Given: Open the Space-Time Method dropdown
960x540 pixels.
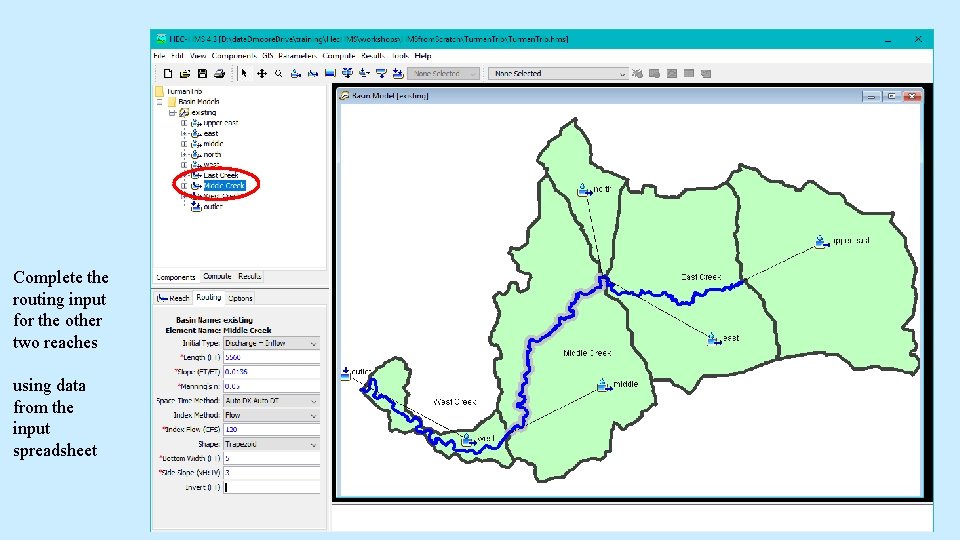Looking at the screenshot, I should pos(271,401).
